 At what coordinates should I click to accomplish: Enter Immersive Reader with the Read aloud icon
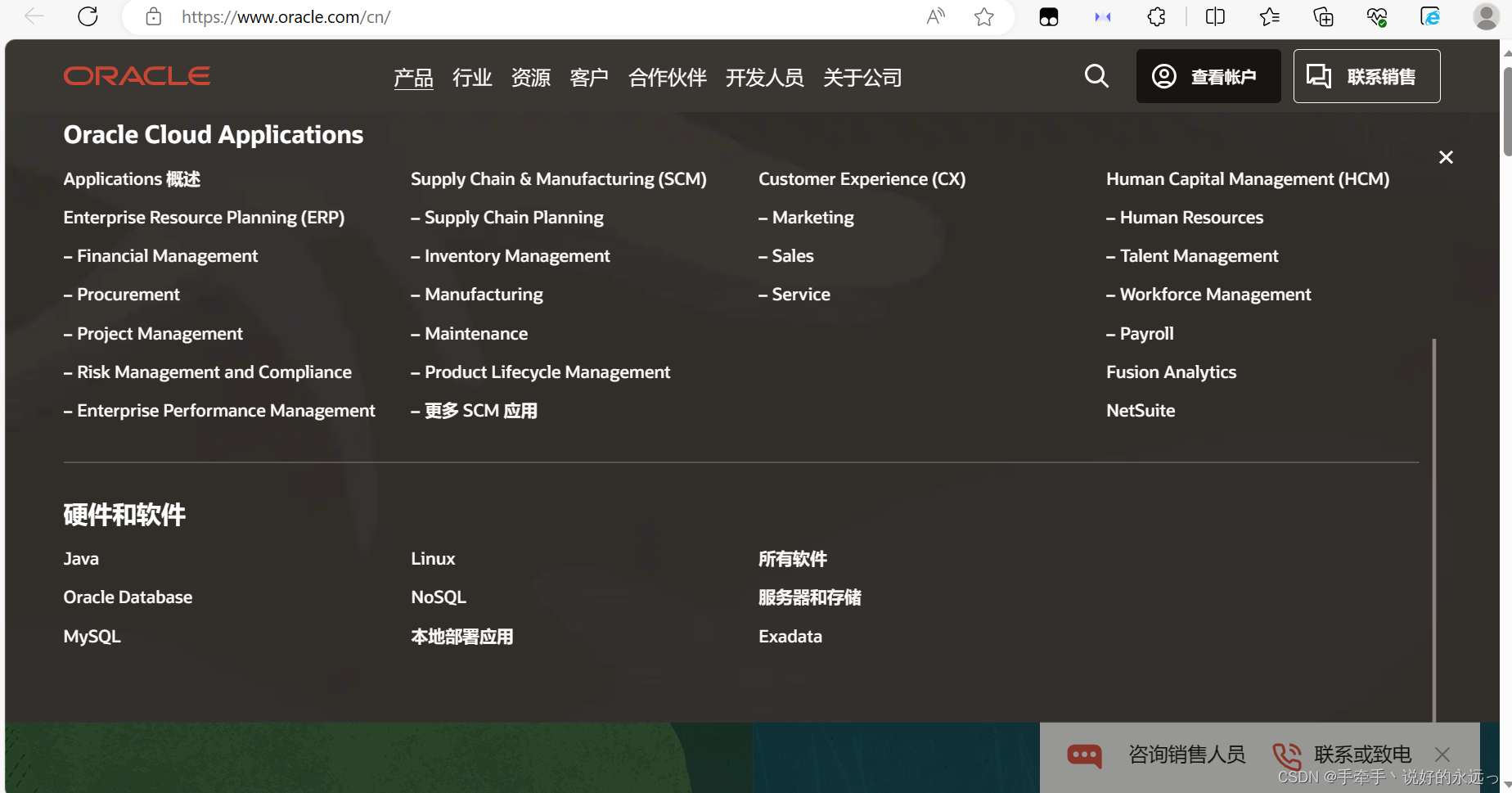click(x=935, y=16)
